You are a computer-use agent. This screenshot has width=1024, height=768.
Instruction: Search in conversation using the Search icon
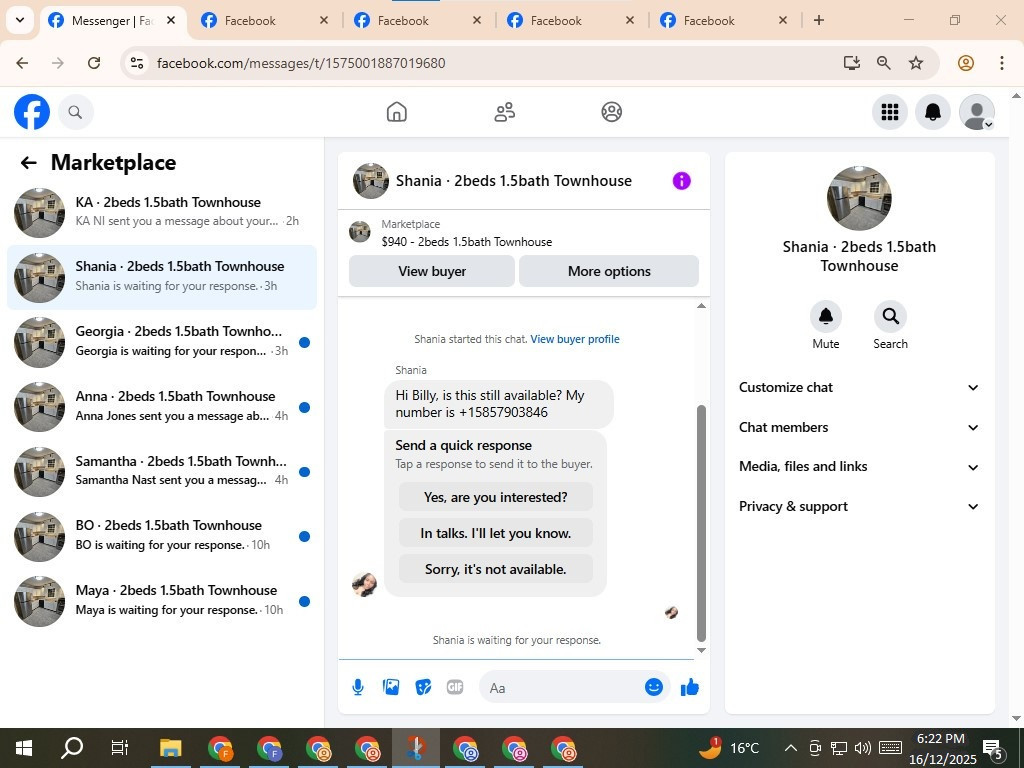[x=890, y=317]
